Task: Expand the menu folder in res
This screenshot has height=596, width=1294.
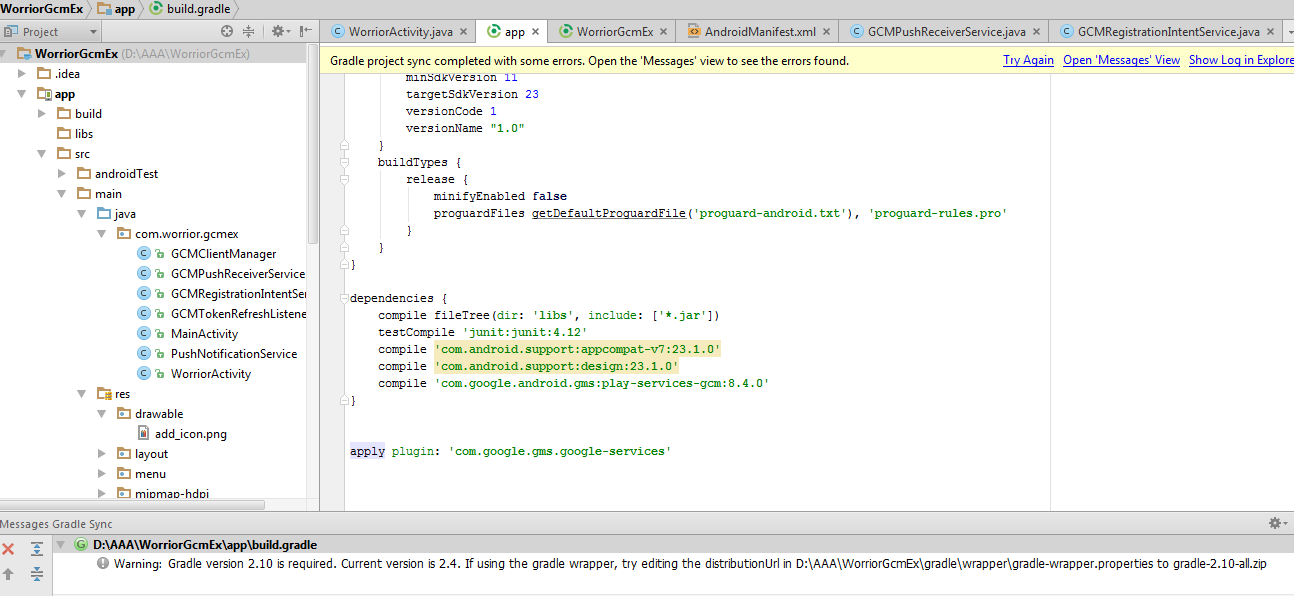Action: coord(102,473)
